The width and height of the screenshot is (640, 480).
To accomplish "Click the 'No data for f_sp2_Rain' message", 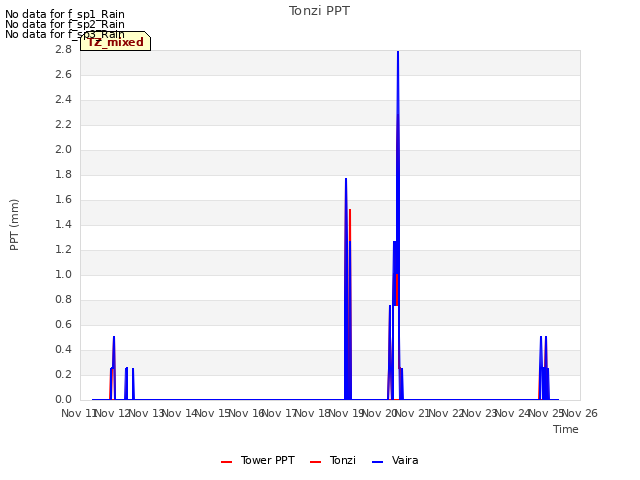I will [65, 24].
